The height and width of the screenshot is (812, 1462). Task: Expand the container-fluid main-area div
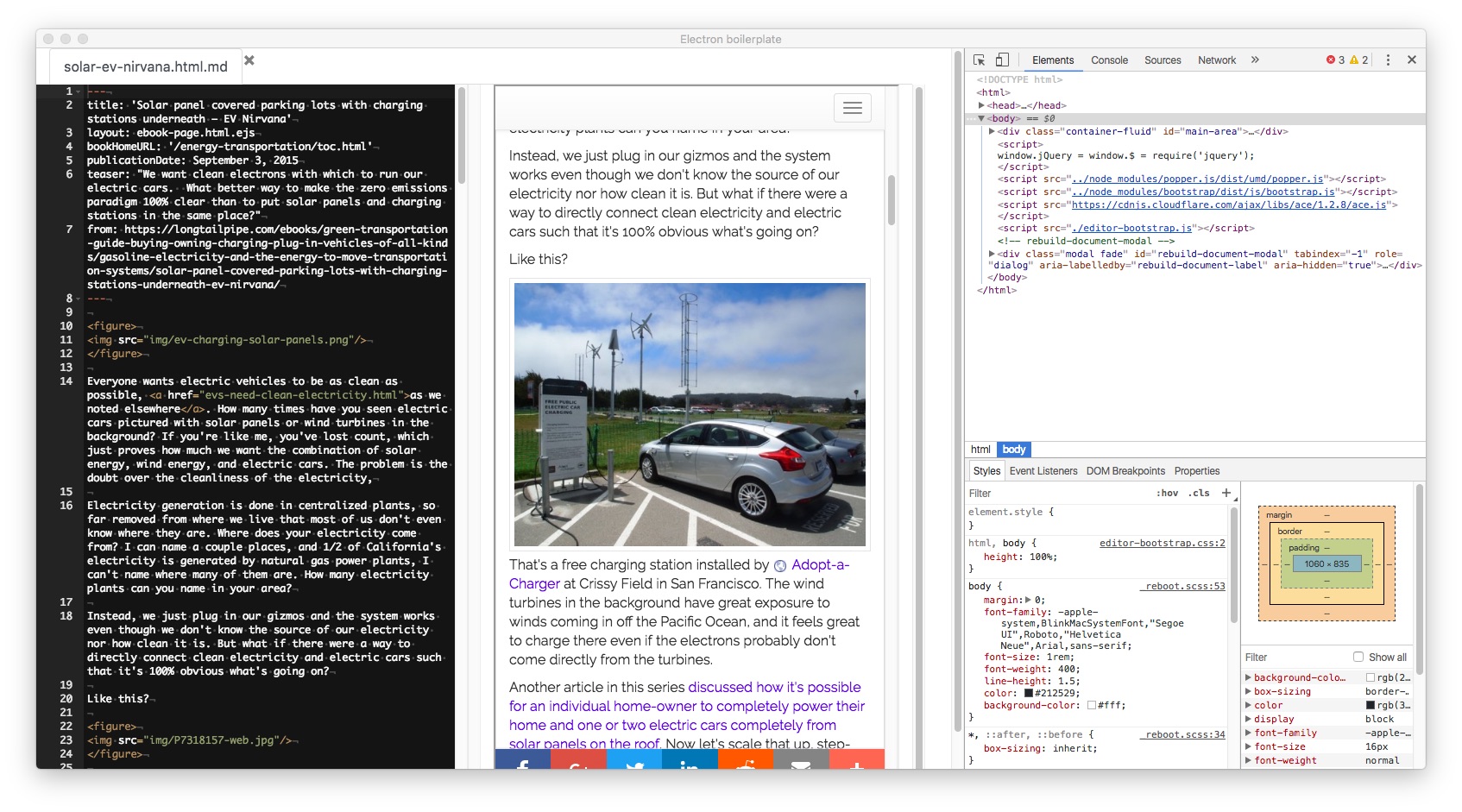992,131
